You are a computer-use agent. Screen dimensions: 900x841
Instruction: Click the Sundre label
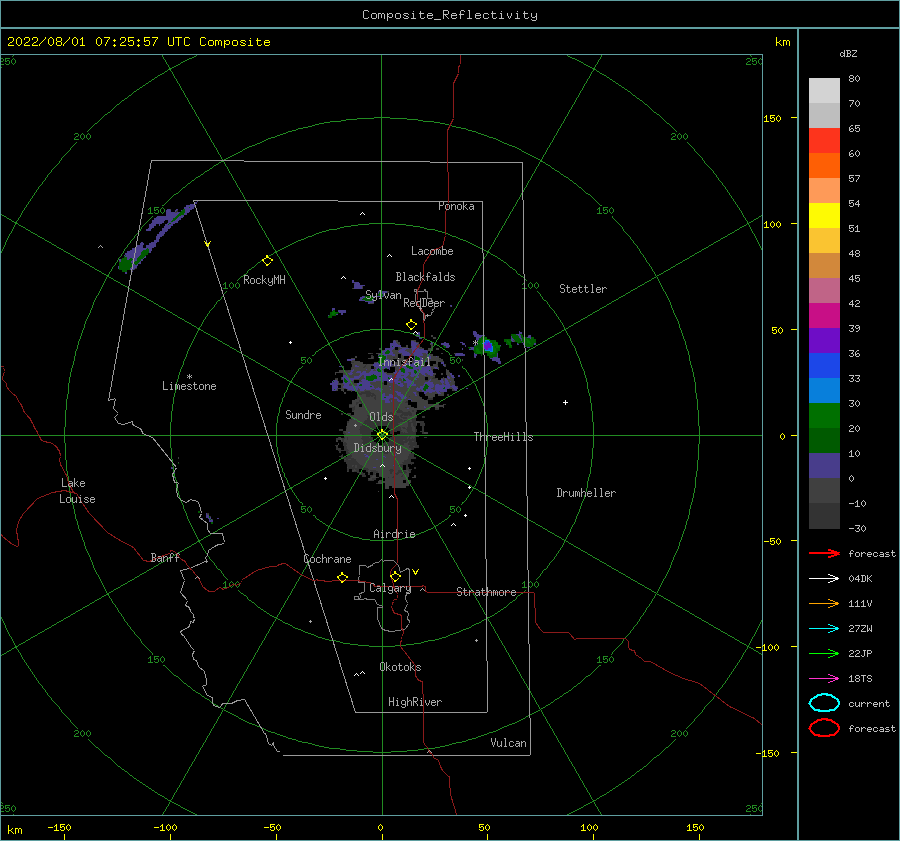click(303, 414)
